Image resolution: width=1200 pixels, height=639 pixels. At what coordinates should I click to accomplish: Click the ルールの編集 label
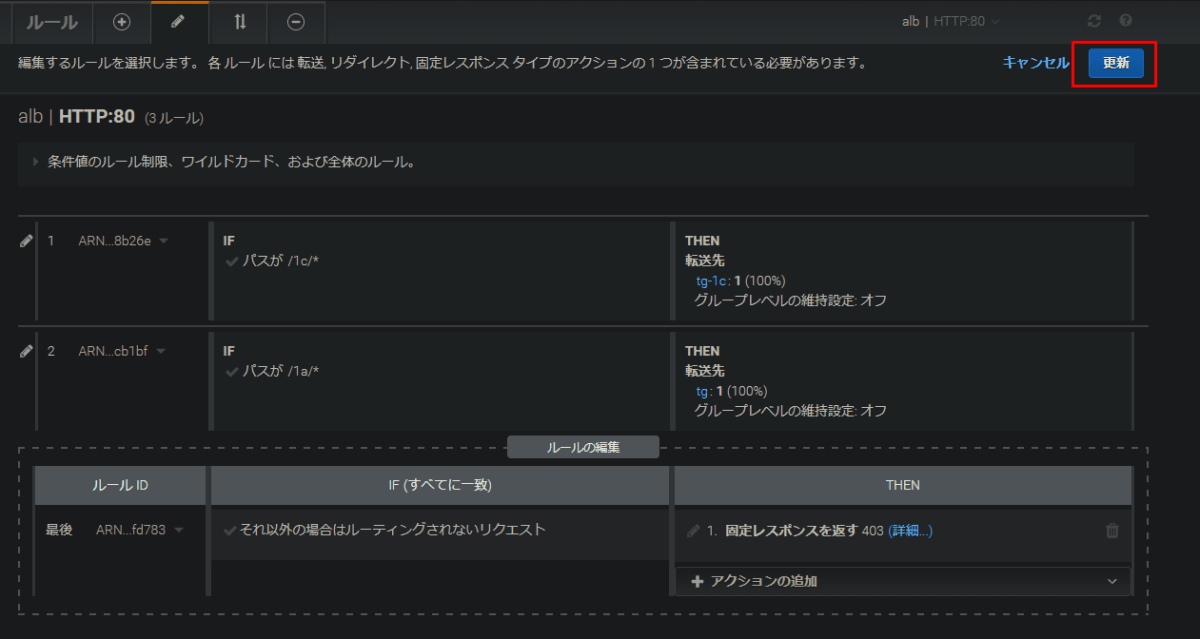coord(583,447)
